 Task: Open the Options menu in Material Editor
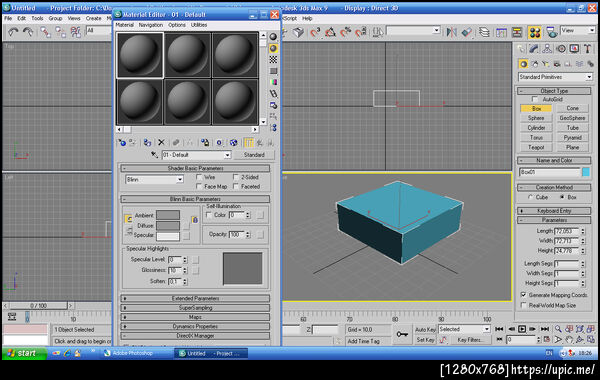pyautogui.click(x=177, y=25)
